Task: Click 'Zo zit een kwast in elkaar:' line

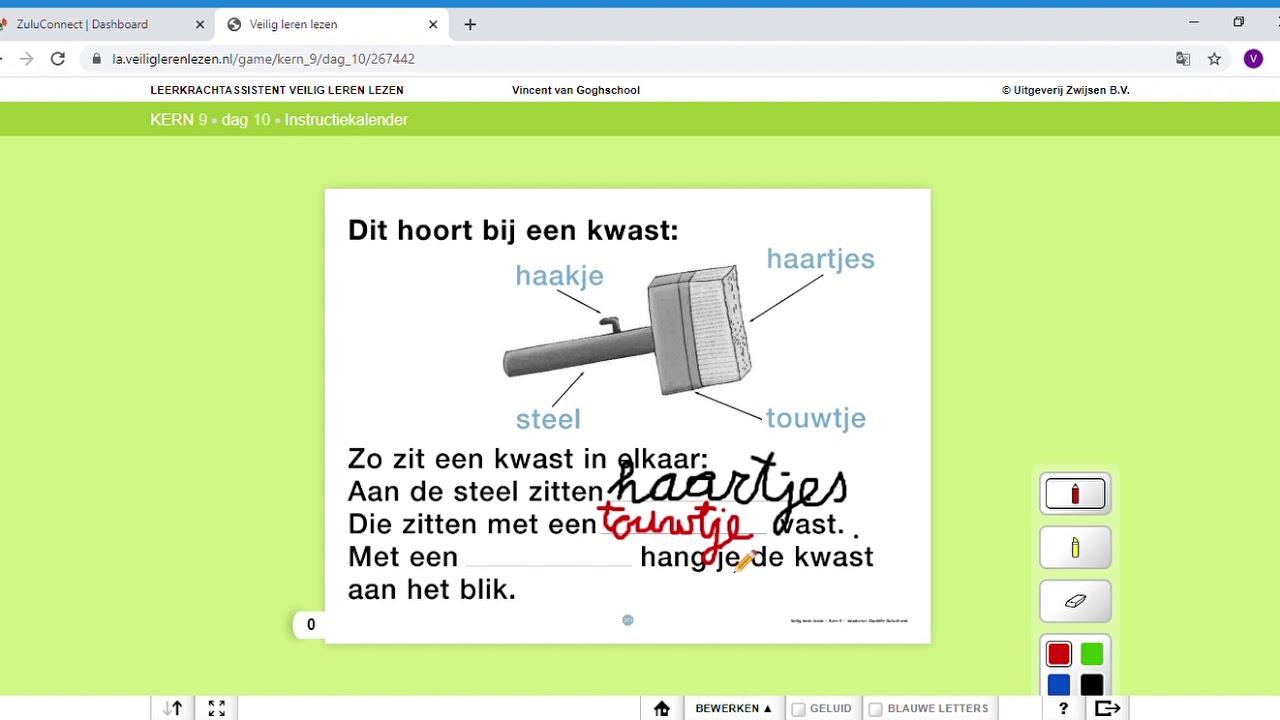Action: pos(527,459)
